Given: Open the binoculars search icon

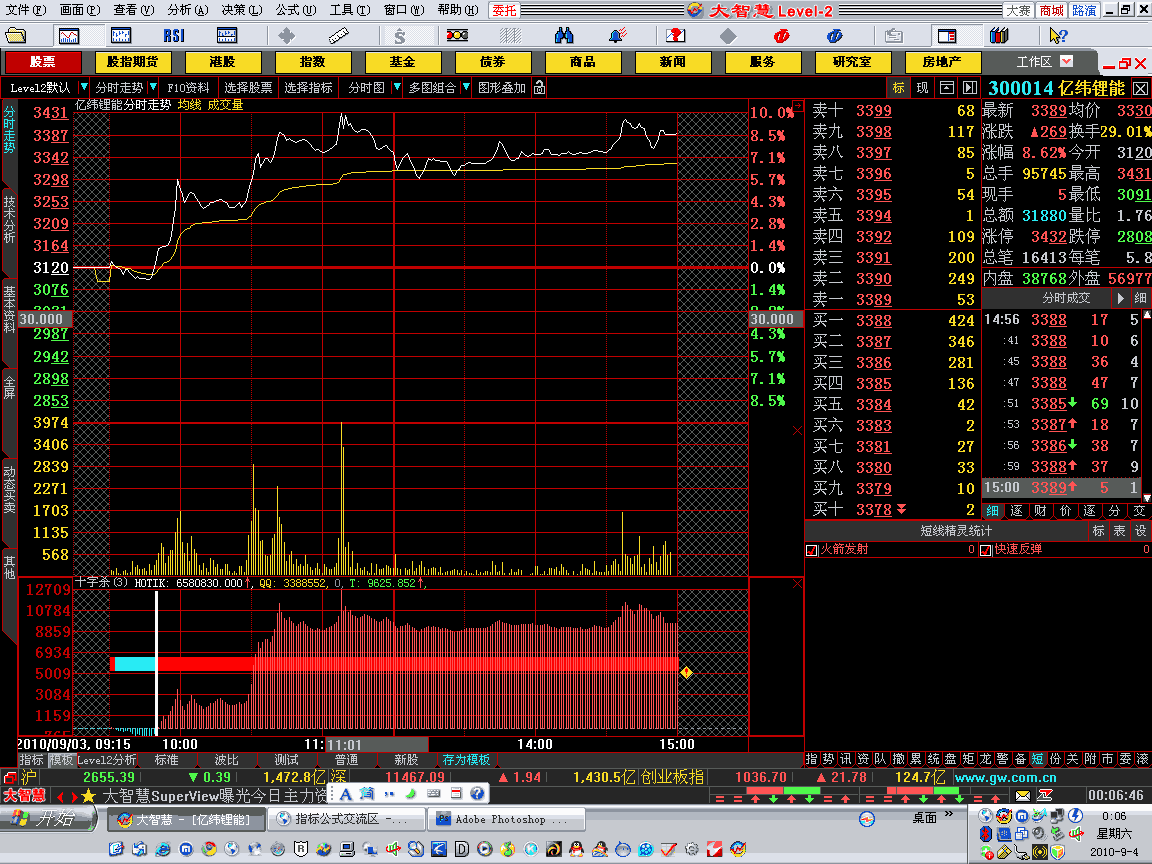Looking at the screenshot, I should tap(564, 35).
